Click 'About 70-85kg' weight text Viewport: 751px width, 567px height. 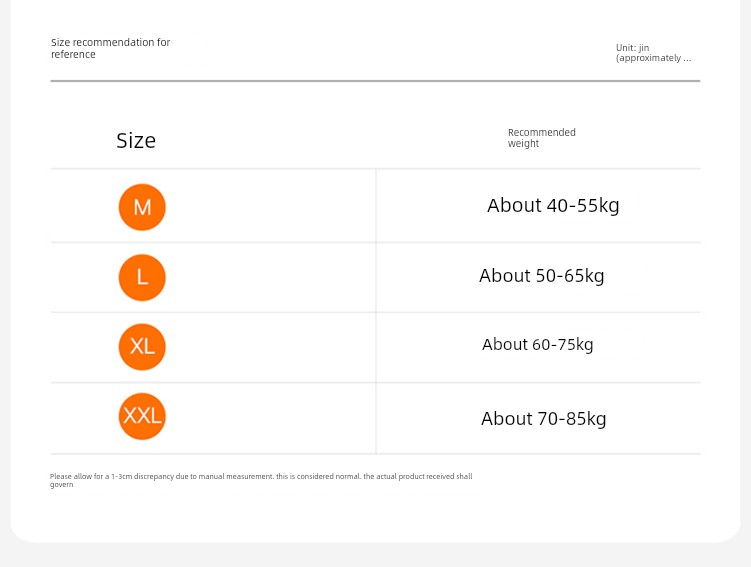tap(544, 419)
